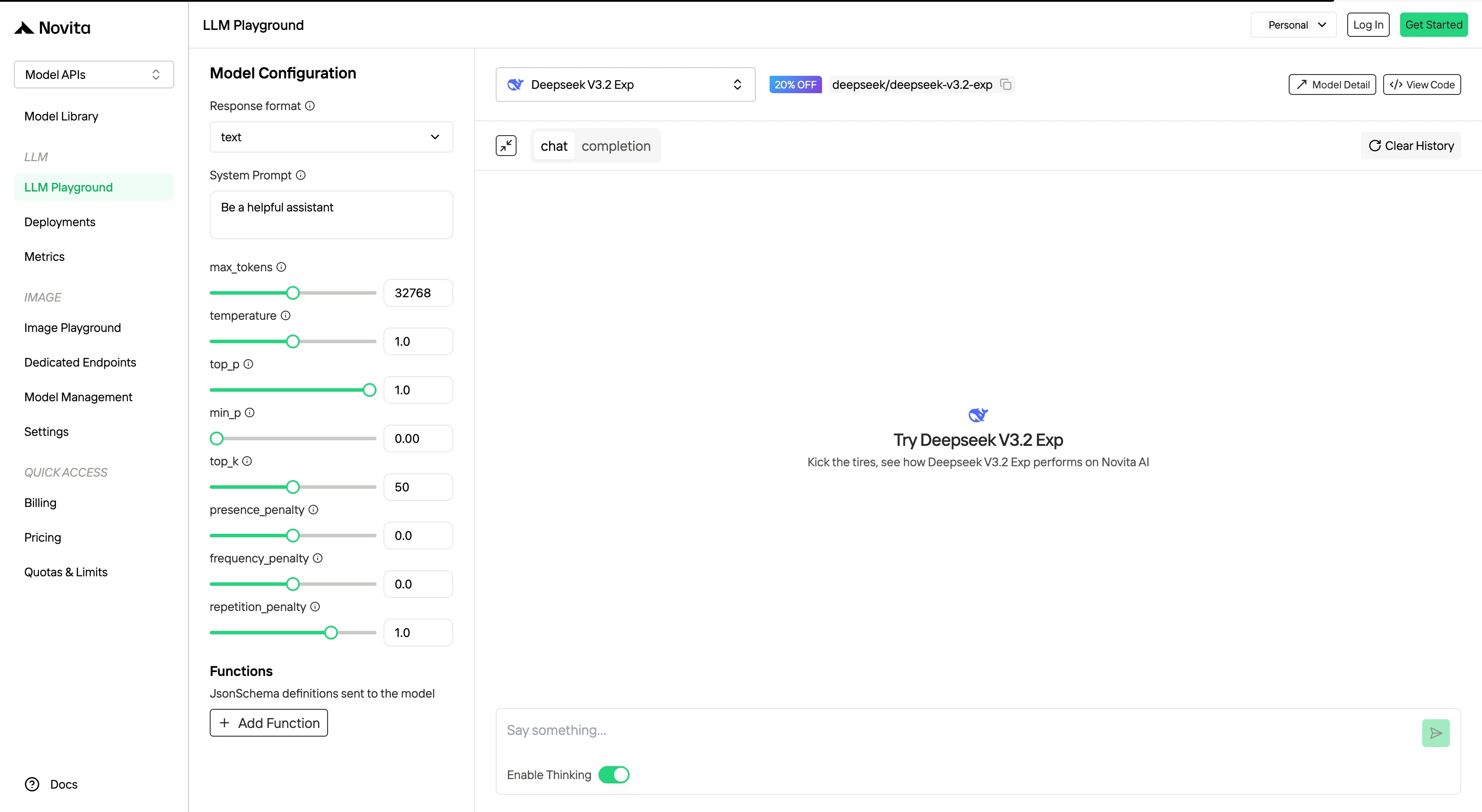The image size is (1482, 812).
Task: Click the top_k info icon
Action: pyautogui.click(x=247, y=461)
